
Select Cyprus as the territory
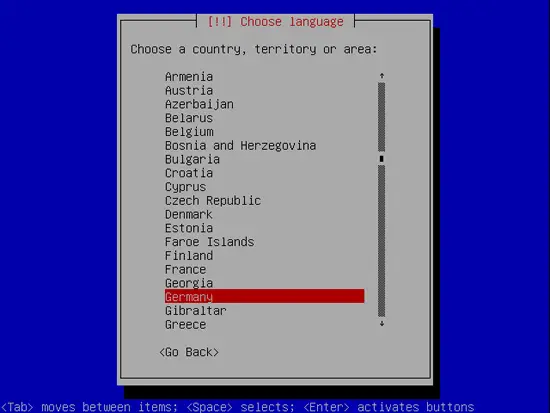pyautogui.click(x=185, y=187)
